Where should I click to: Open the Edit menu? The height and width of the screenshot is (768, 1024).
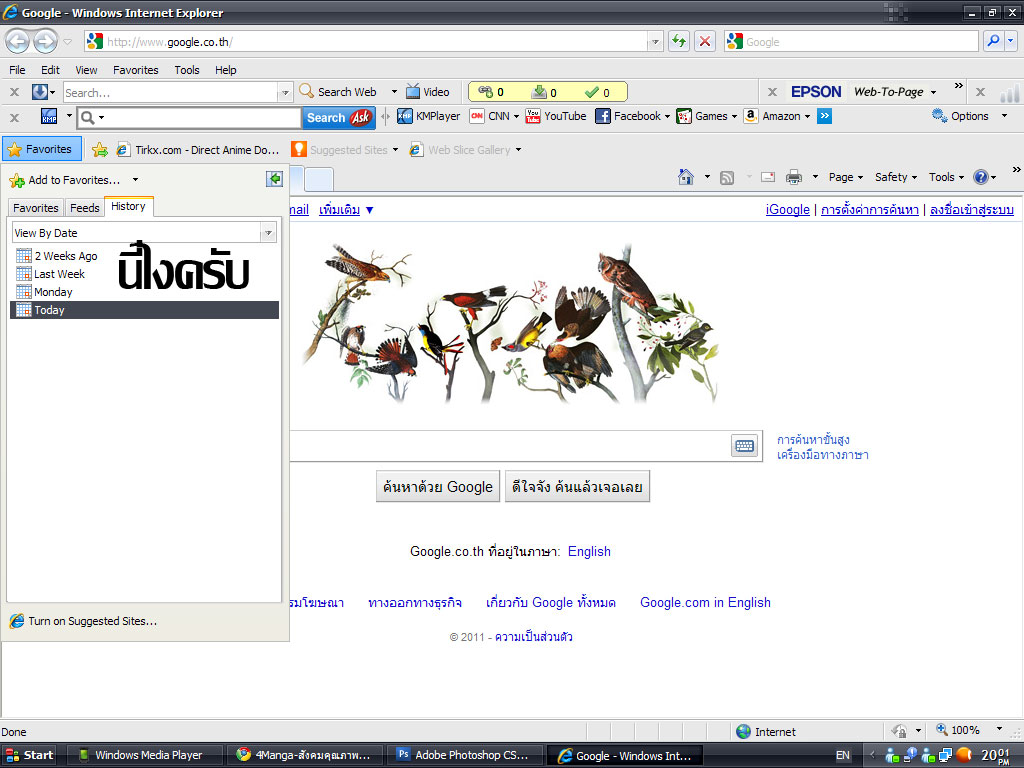coord(50,70)
